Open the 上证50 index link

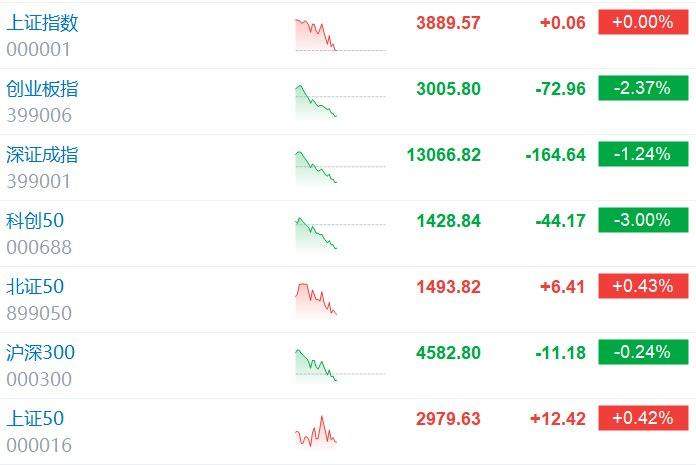coord(35,419)
